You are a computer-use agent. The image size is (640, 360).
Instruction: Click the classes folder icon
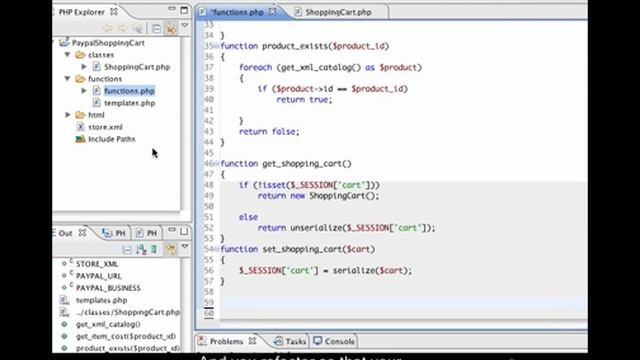pyautogui.click(x=80, y=55)
